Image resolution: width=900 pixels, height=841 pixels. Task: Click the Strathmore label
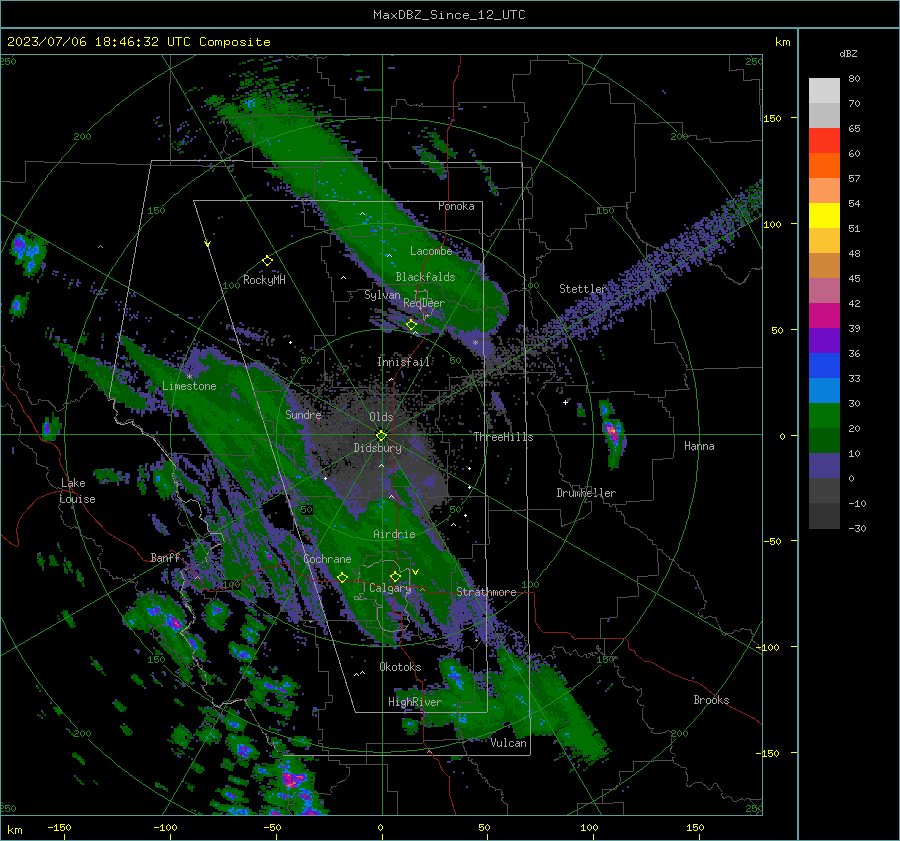(486, 592)
